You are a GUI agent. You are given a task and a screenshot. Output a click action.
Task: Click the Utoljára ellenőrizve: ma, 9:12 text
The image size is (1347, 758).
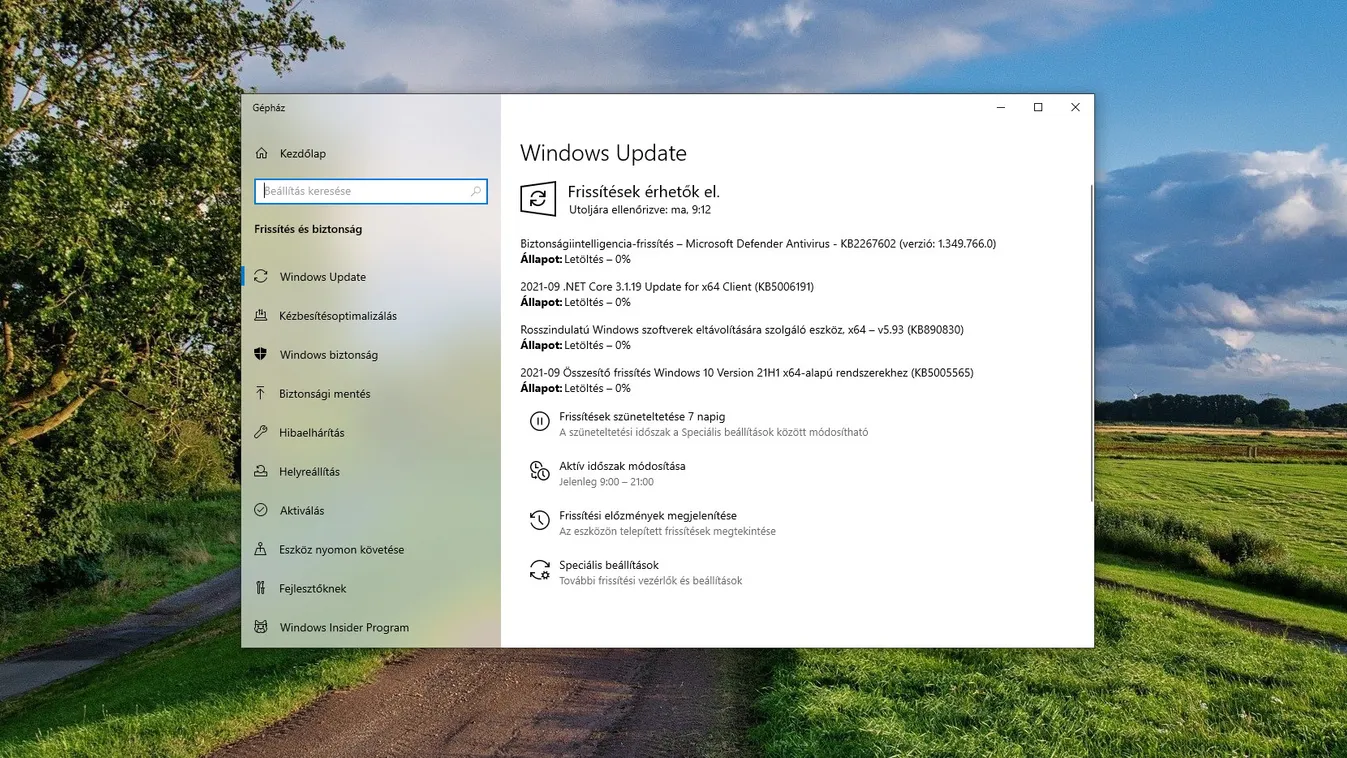[x=640, y=210]
